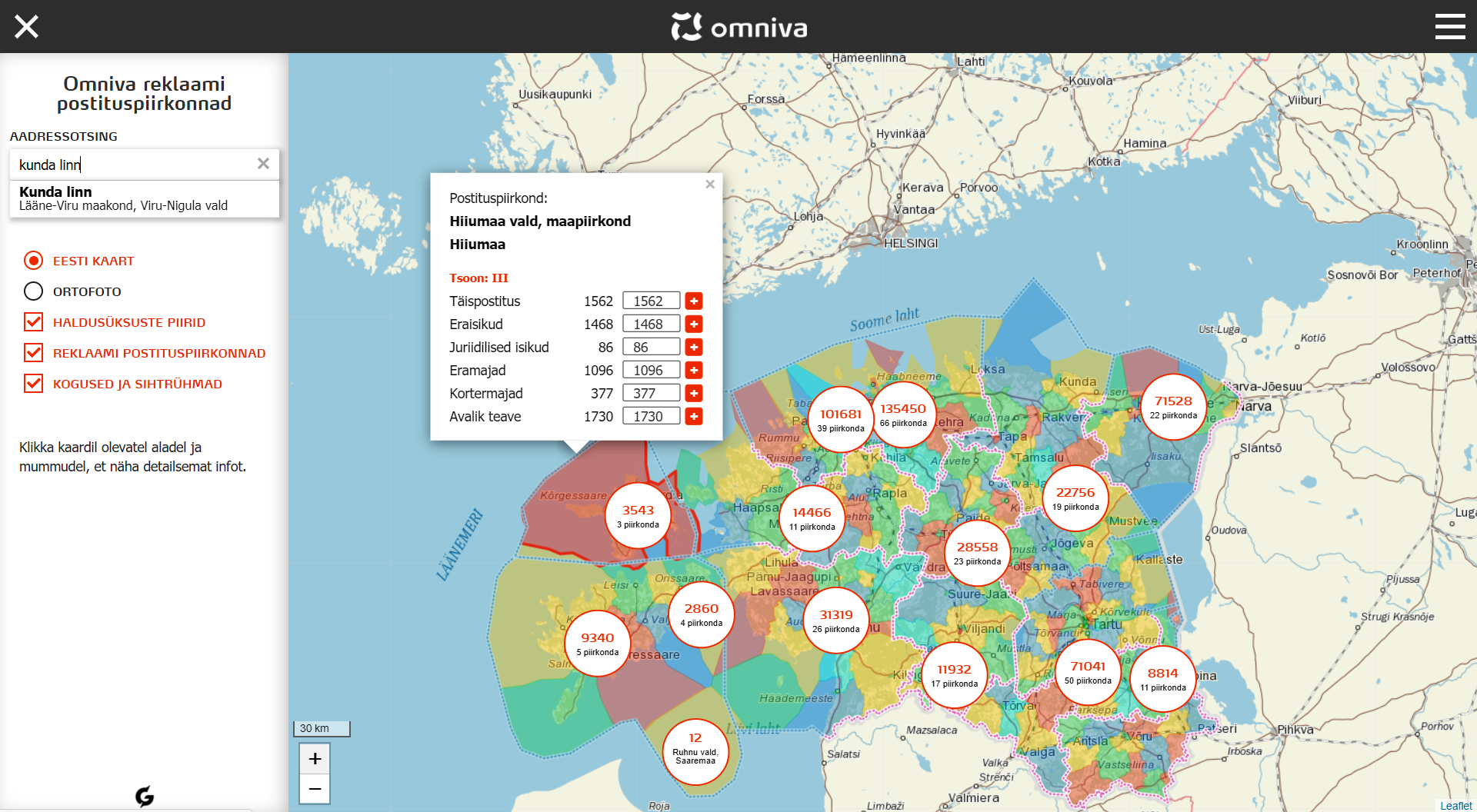Screen dimensions: 1477x812
Task: Toggle Reklaami postituspiirkonnad checkbox
Action: pyautogui.click(x=33, y=353)
